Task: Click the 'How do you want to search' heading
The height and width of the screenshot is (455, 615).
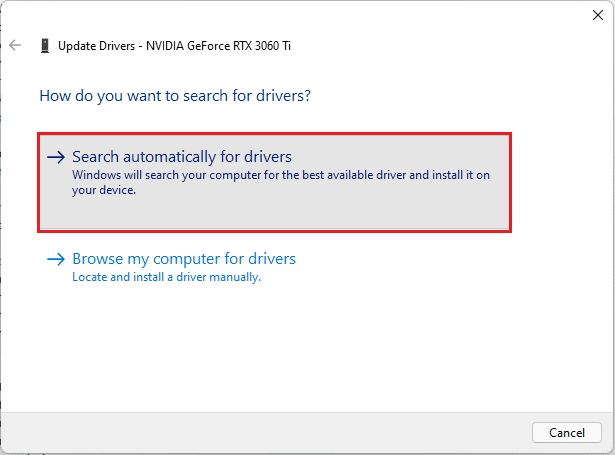Action: coord(175,97)
